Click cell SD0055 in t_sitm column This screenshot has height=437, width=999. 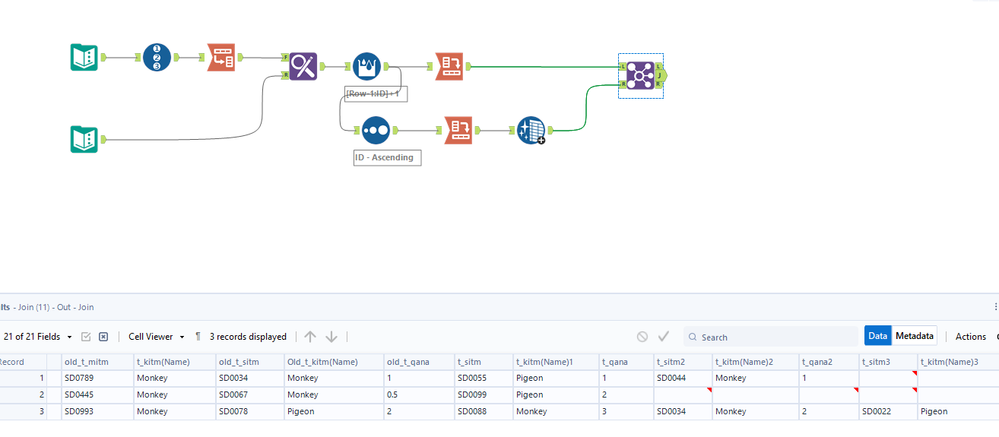click(484, 378)
